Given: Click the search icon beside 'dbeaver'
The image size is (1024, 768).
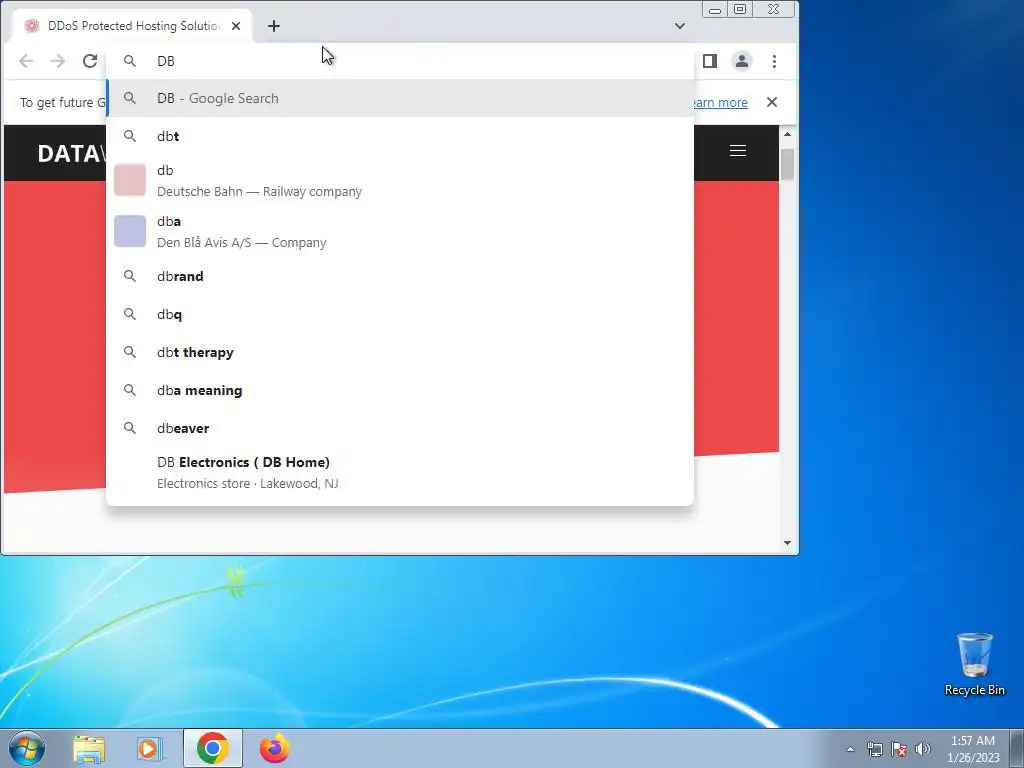Looking at the screenshot, I should click(130, 428).
